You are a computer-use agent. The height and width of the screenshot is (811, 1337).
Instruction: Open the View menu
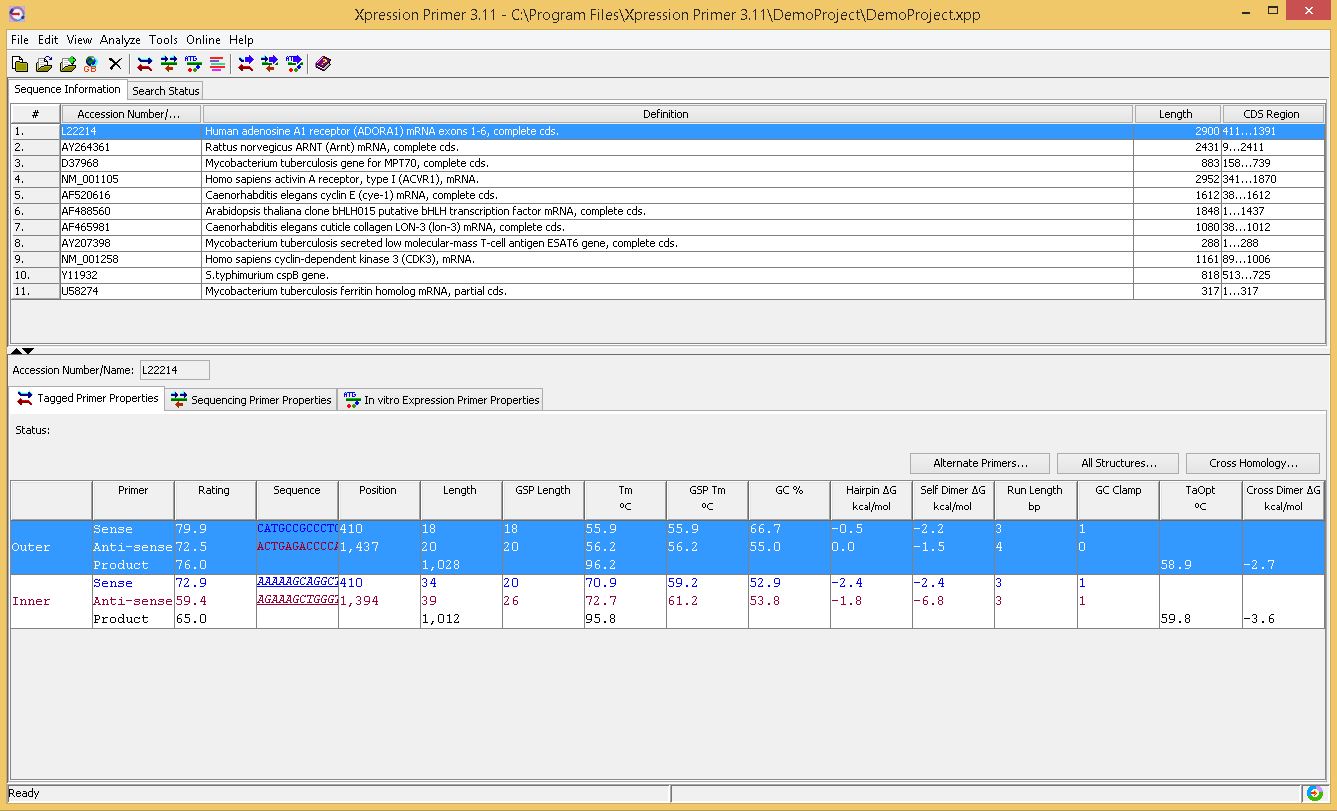click(x=79, y=40)
